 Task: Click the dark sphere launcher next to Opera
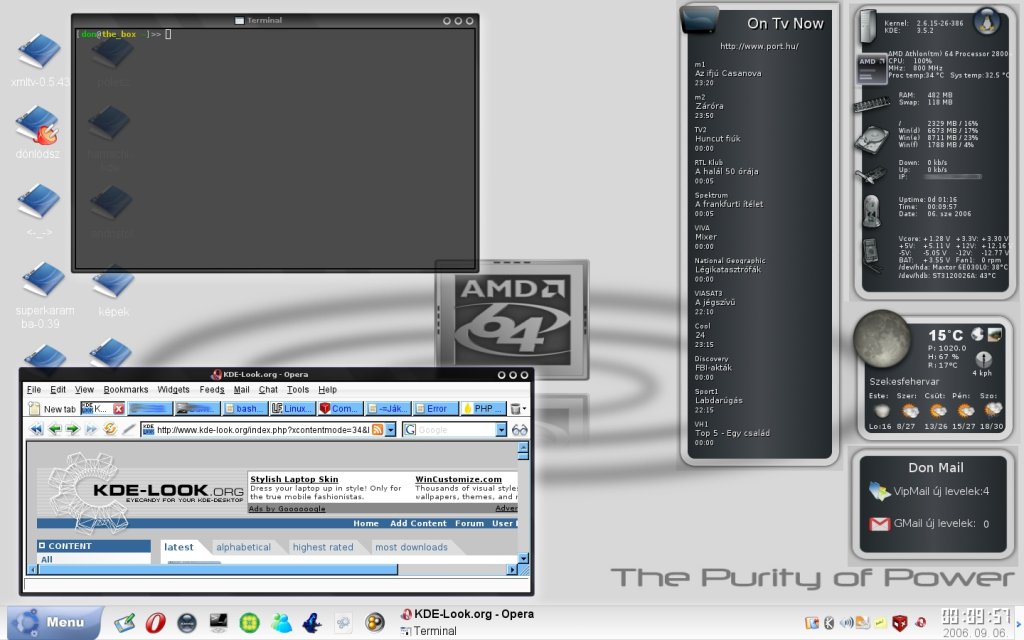click(x=187, y=622)
